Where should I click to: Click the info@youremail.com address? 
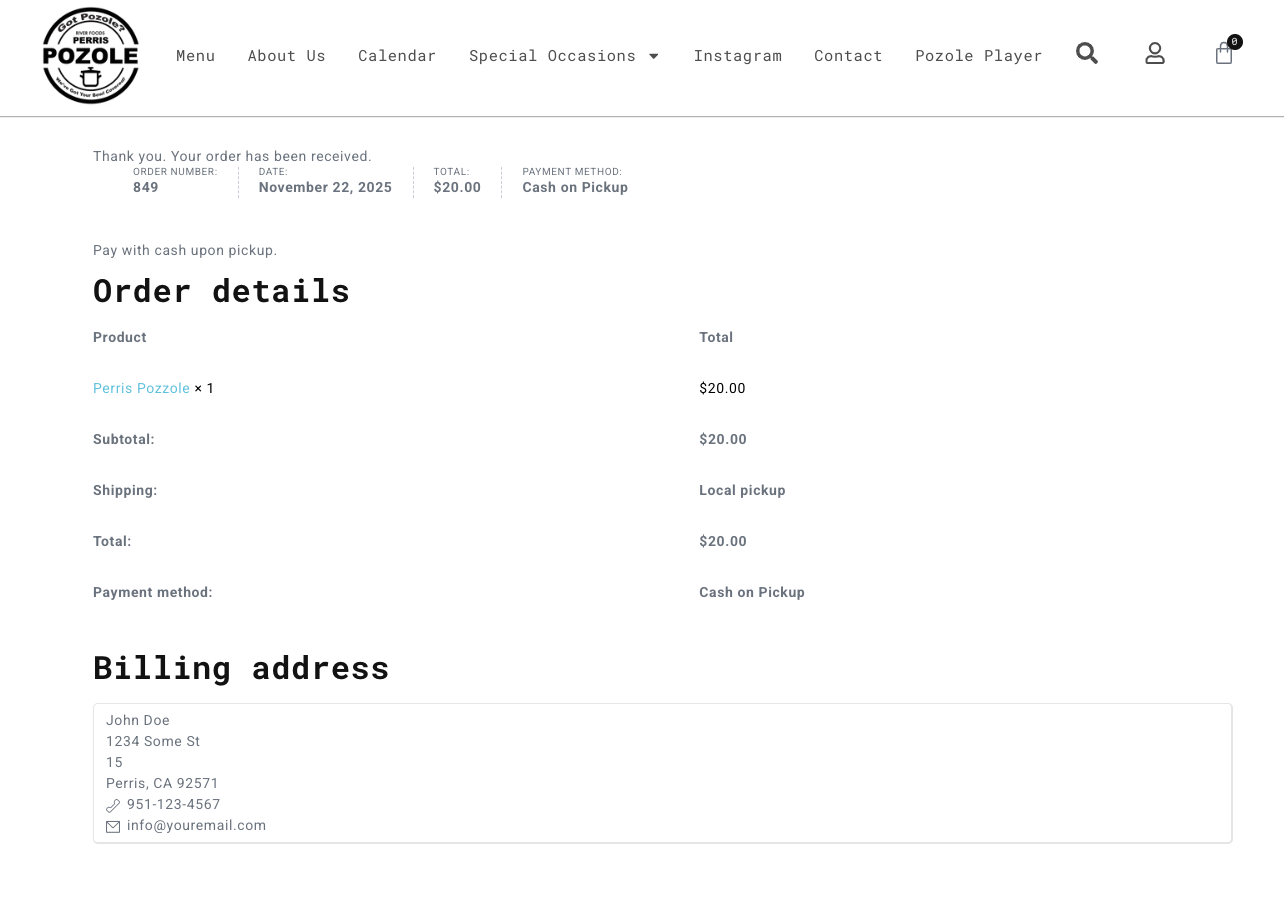click(197, 826)
